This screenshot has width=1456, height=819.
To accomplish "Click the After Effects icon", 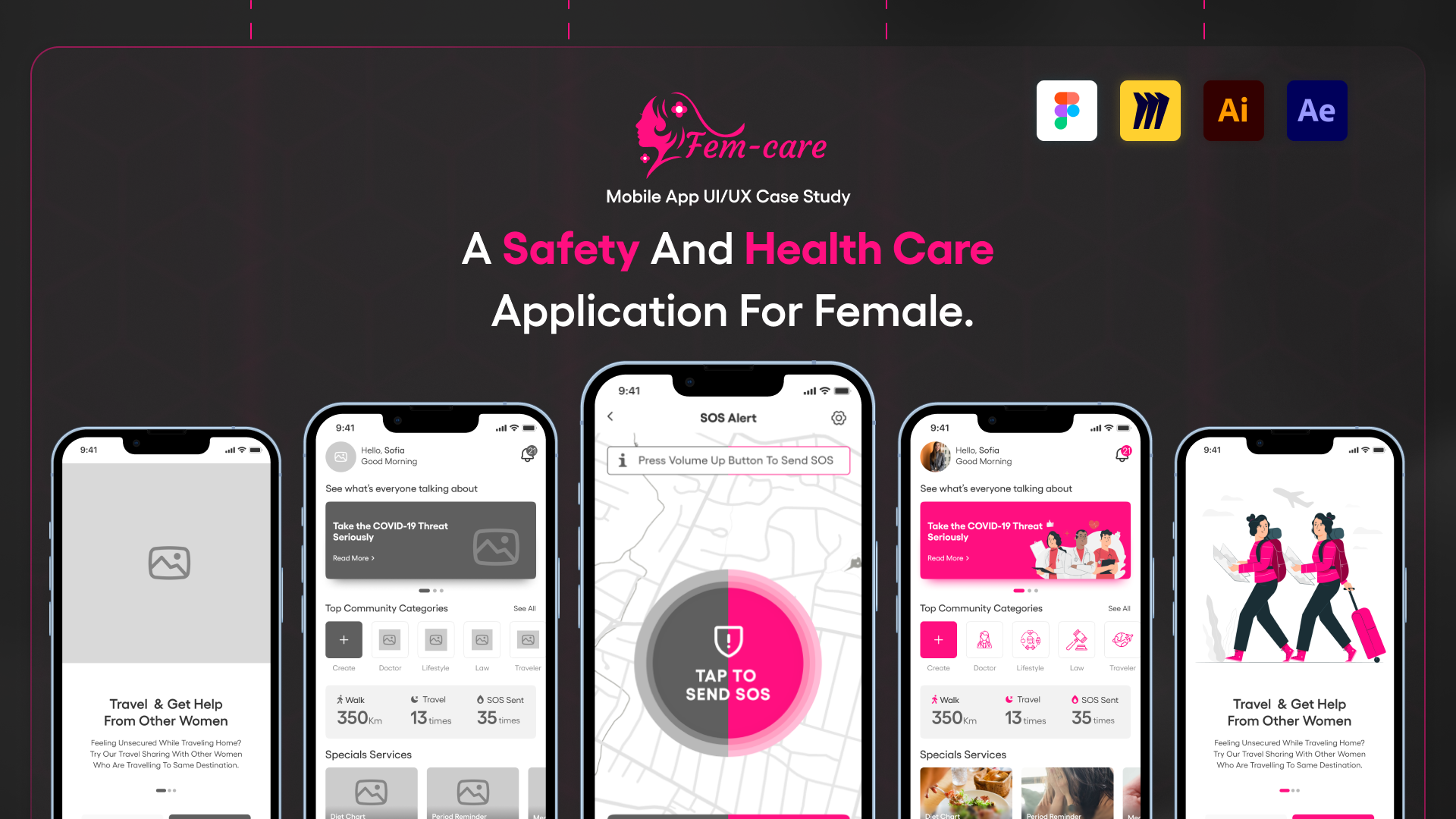I will (1315, 111).
